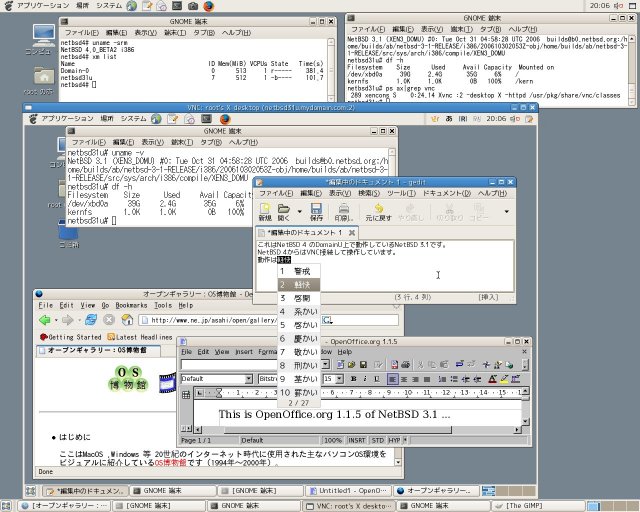Click the Stop icon in browser toolbar
The image size is (640, 512).
(x=109, y=320)
